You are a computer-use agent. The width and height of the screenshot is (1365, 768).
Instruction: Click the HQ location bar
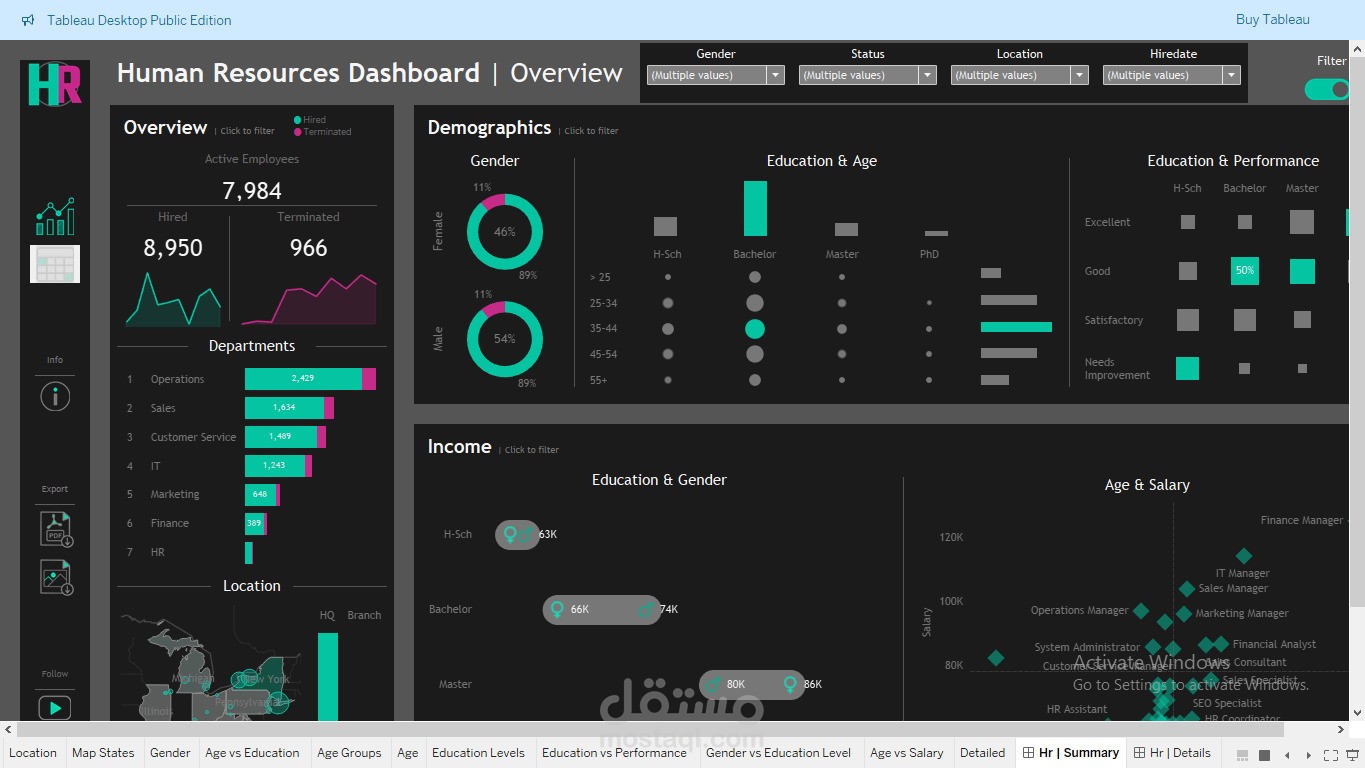pyautogui.click(x=328, y=677)
